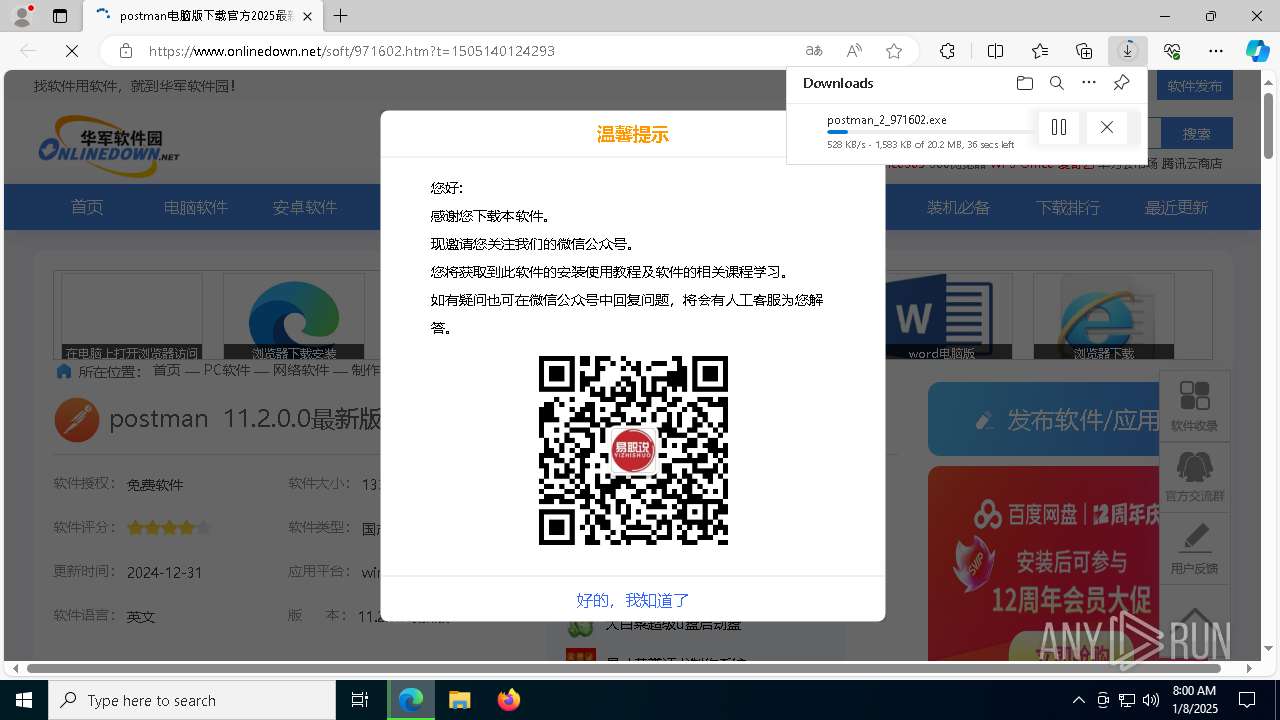Open Copilot sidebar

coord(1257,51)
